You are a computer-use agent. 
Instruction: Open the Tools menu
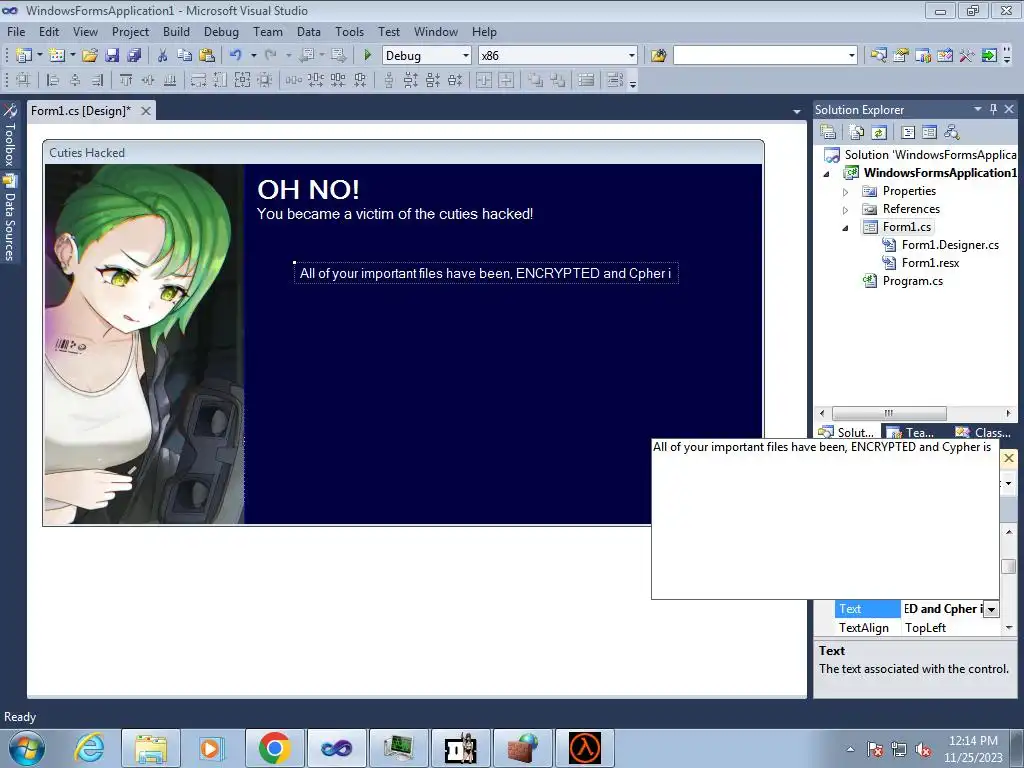(349, 31)
